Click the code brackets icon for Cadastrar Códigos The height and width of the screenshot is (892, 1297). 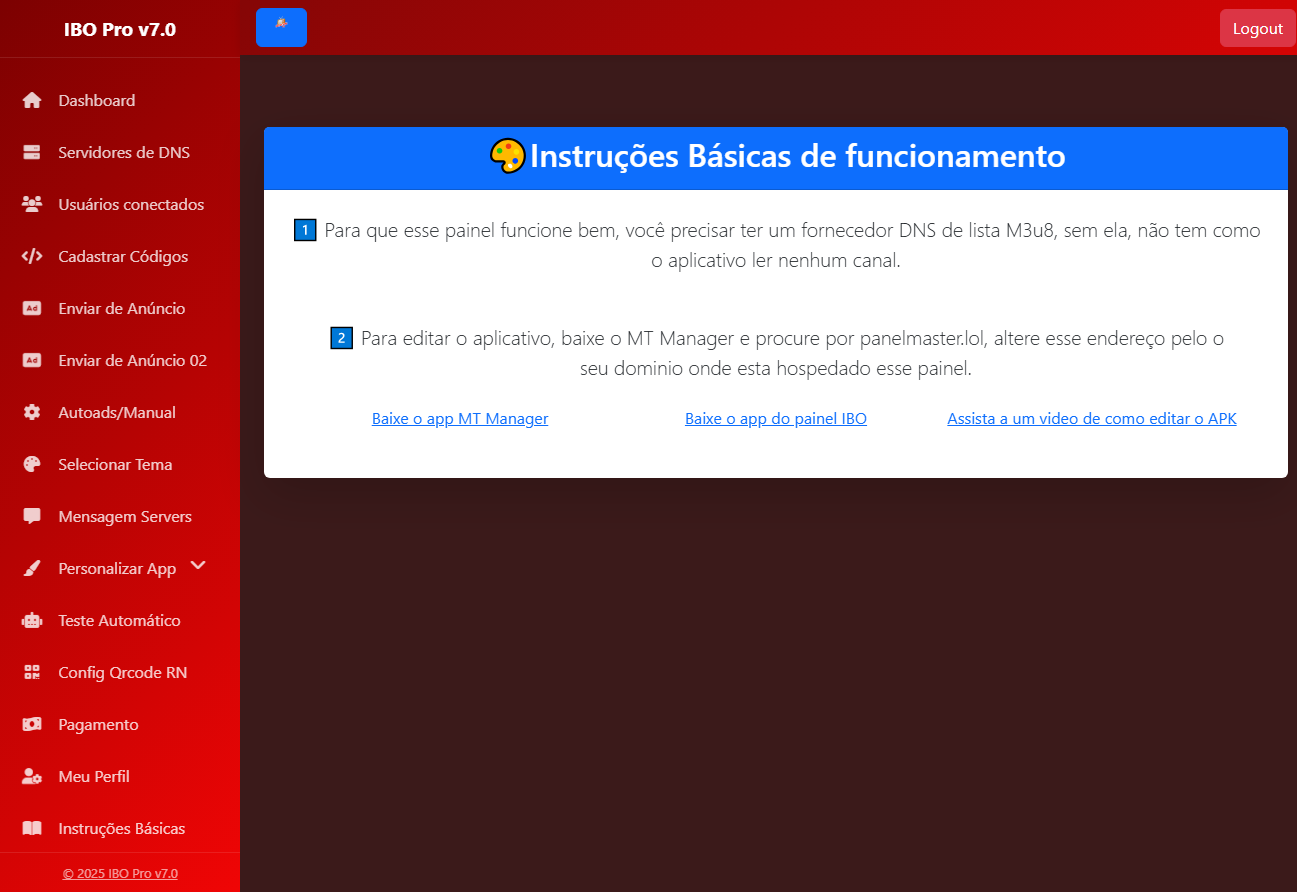(x=32, y=257)
